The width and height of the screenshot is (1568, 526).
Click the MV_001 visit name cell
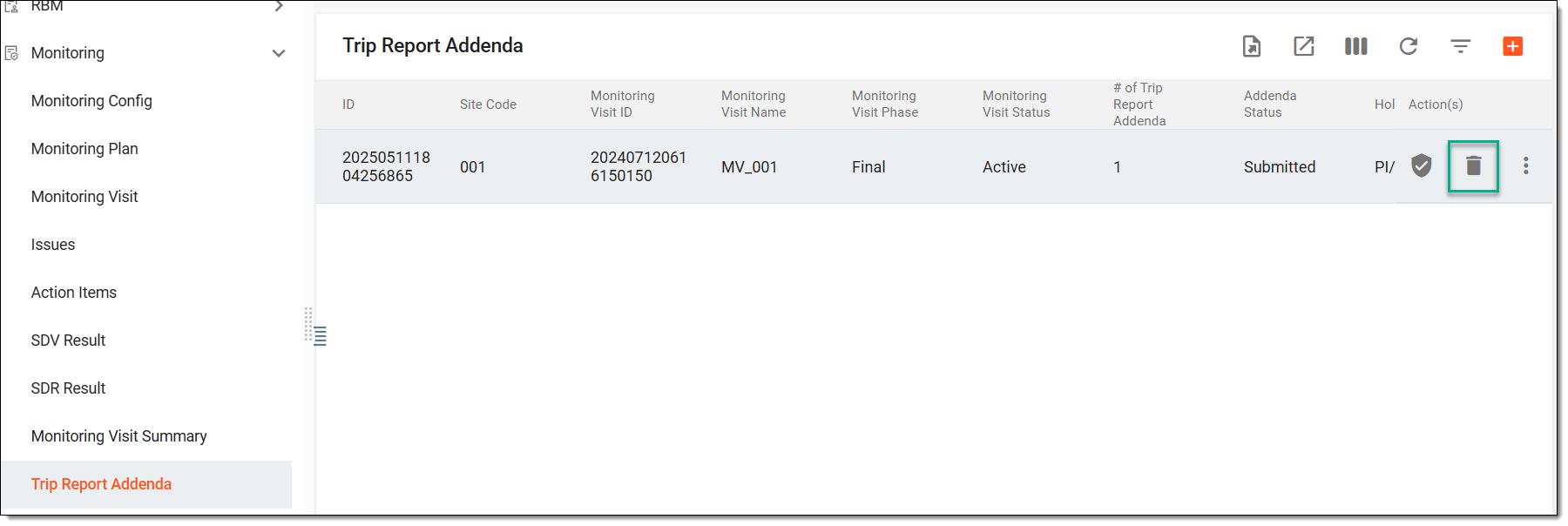pos(749,167)
